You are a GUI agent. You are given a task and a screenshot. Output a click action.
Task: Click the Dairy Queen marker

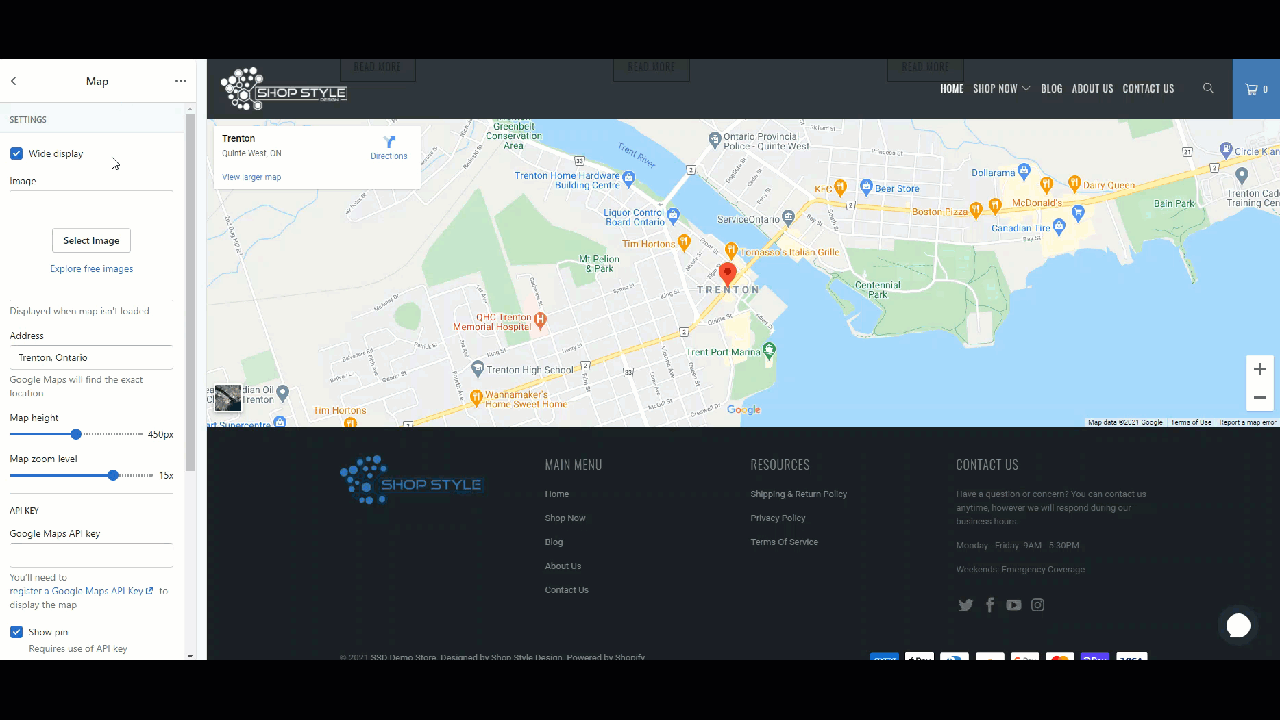click(1073, 183)
